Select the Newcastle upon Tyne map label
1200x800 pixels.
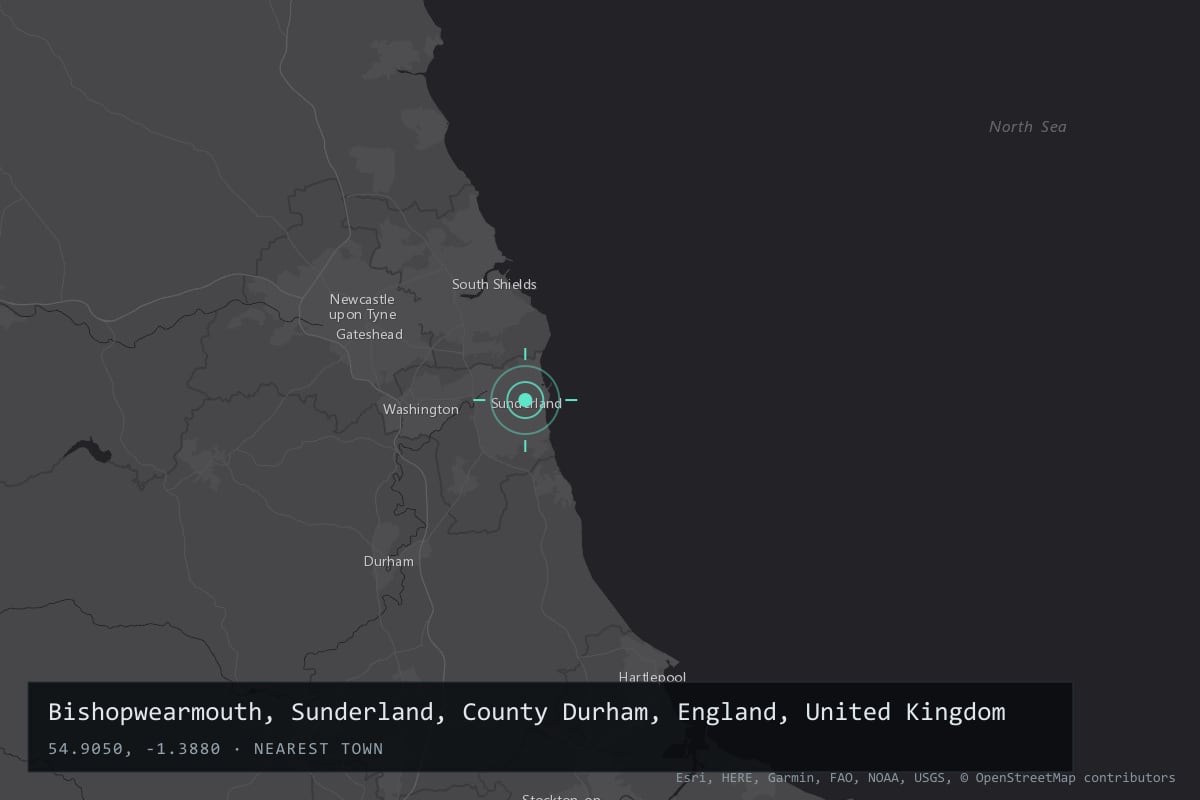tap(362, 307)
